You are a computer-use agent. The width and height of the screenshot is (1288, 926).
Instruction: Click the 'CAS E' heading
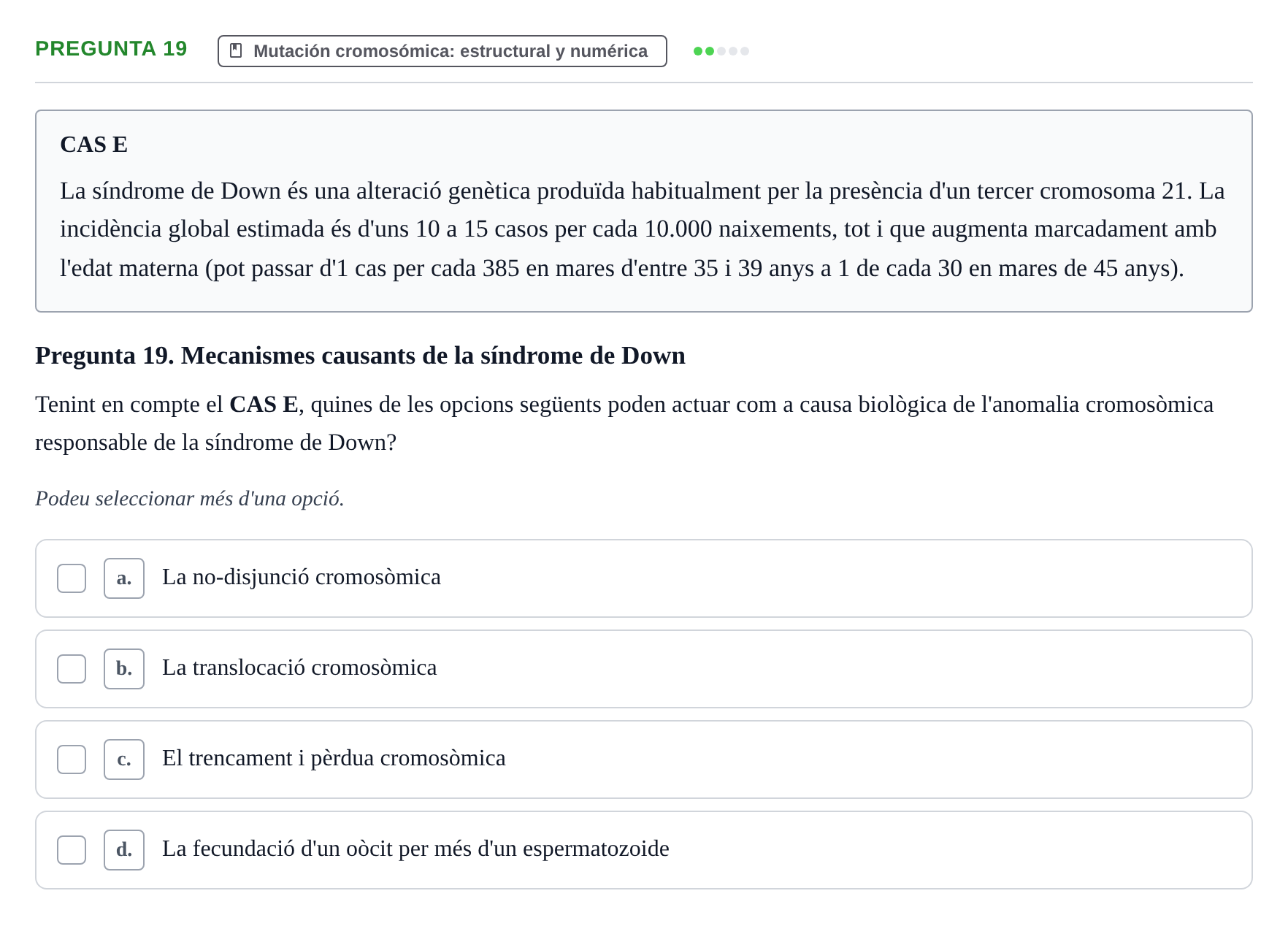pyautogui.click(x=94, y=145)
